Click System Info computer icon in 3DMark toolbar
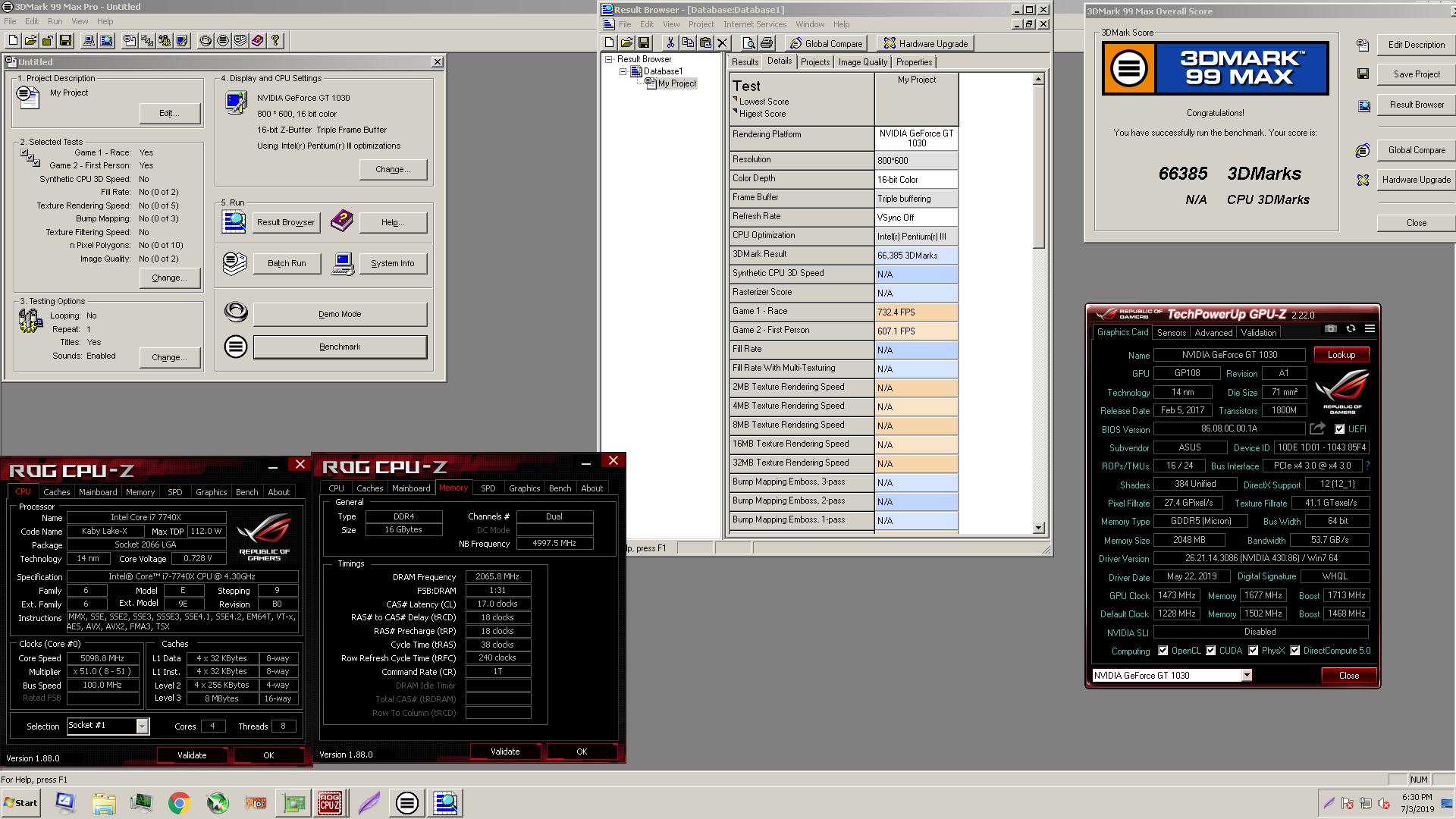This screenshot has height=819, width=1456. [89, 41]
